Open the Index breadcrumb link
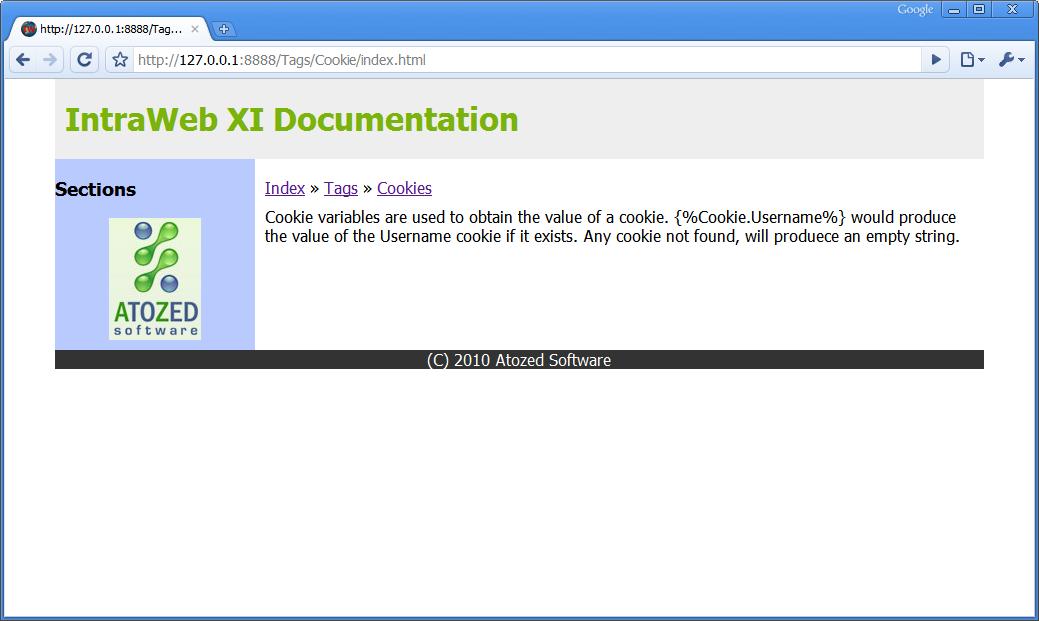This screenshot has width=1039, height=621. (285, 188)
